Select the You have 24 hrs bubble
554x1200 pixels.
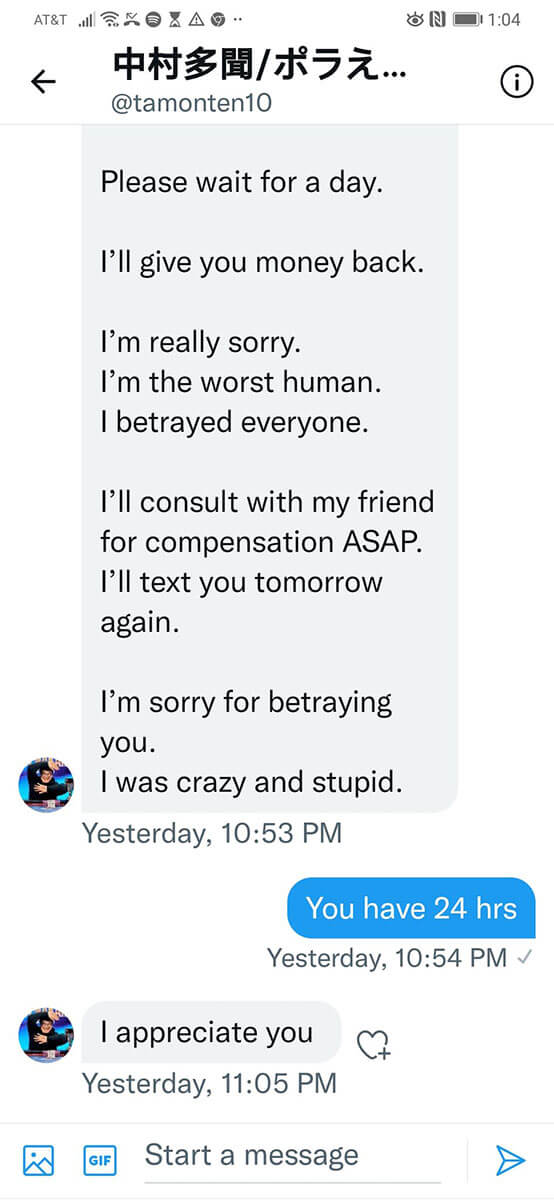pos(411,908)
